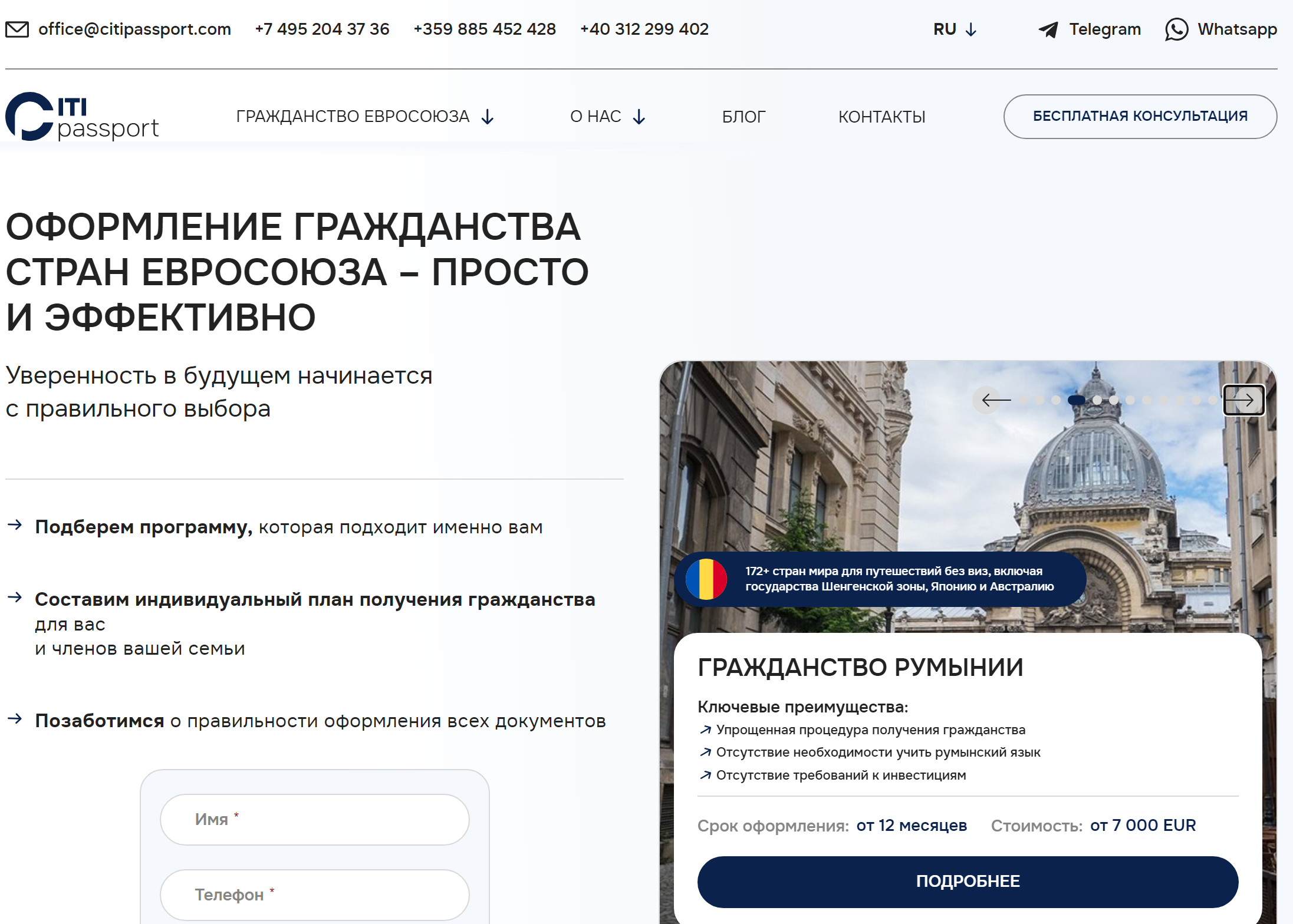Open the Контакты menu item

(x=881, y=117)
